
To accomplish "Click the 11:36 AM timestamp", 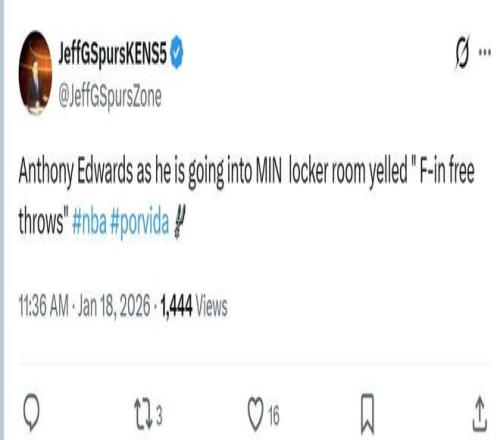I will coord(44,305).
